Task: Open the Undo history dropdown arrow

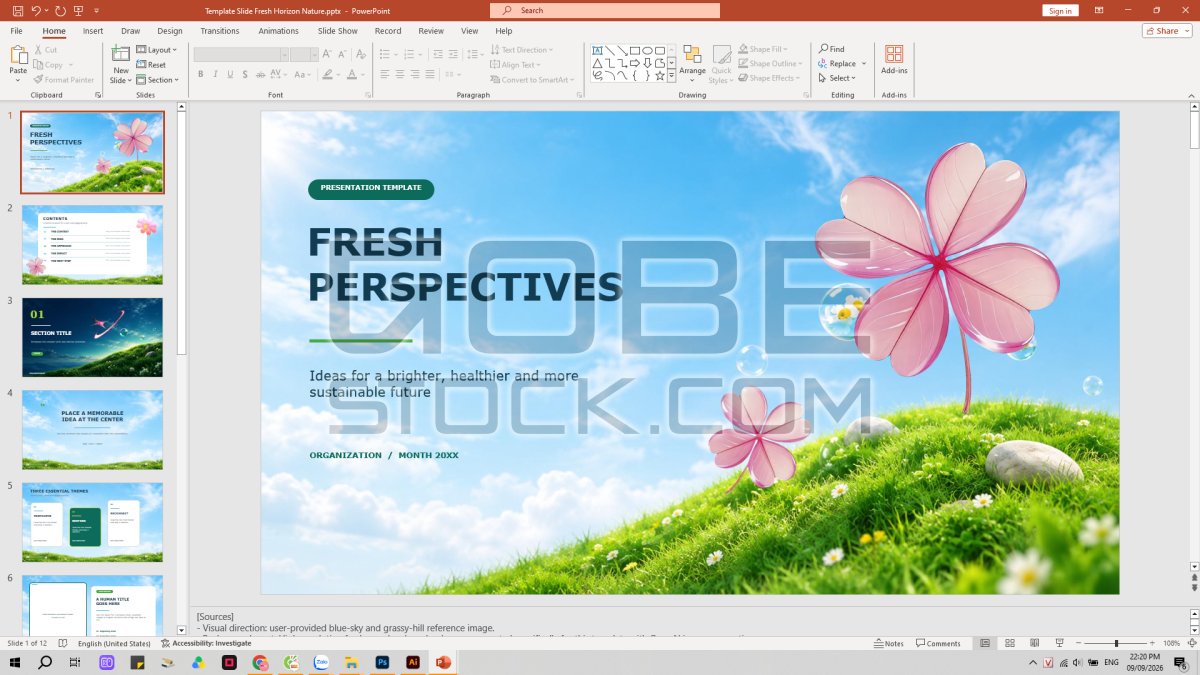Action: click(x=47, y=10)
